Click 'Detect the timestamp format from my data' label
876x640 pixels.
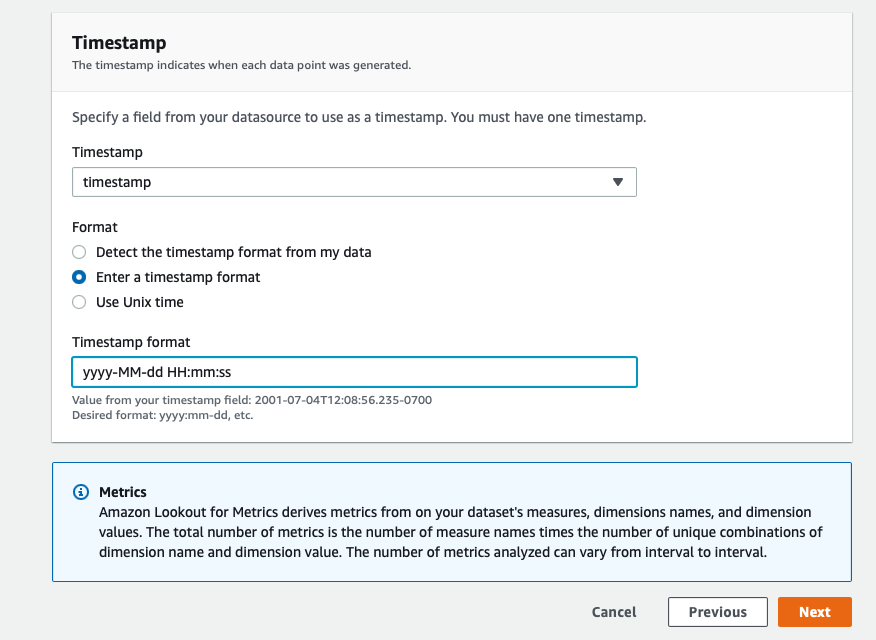(234, 252)
